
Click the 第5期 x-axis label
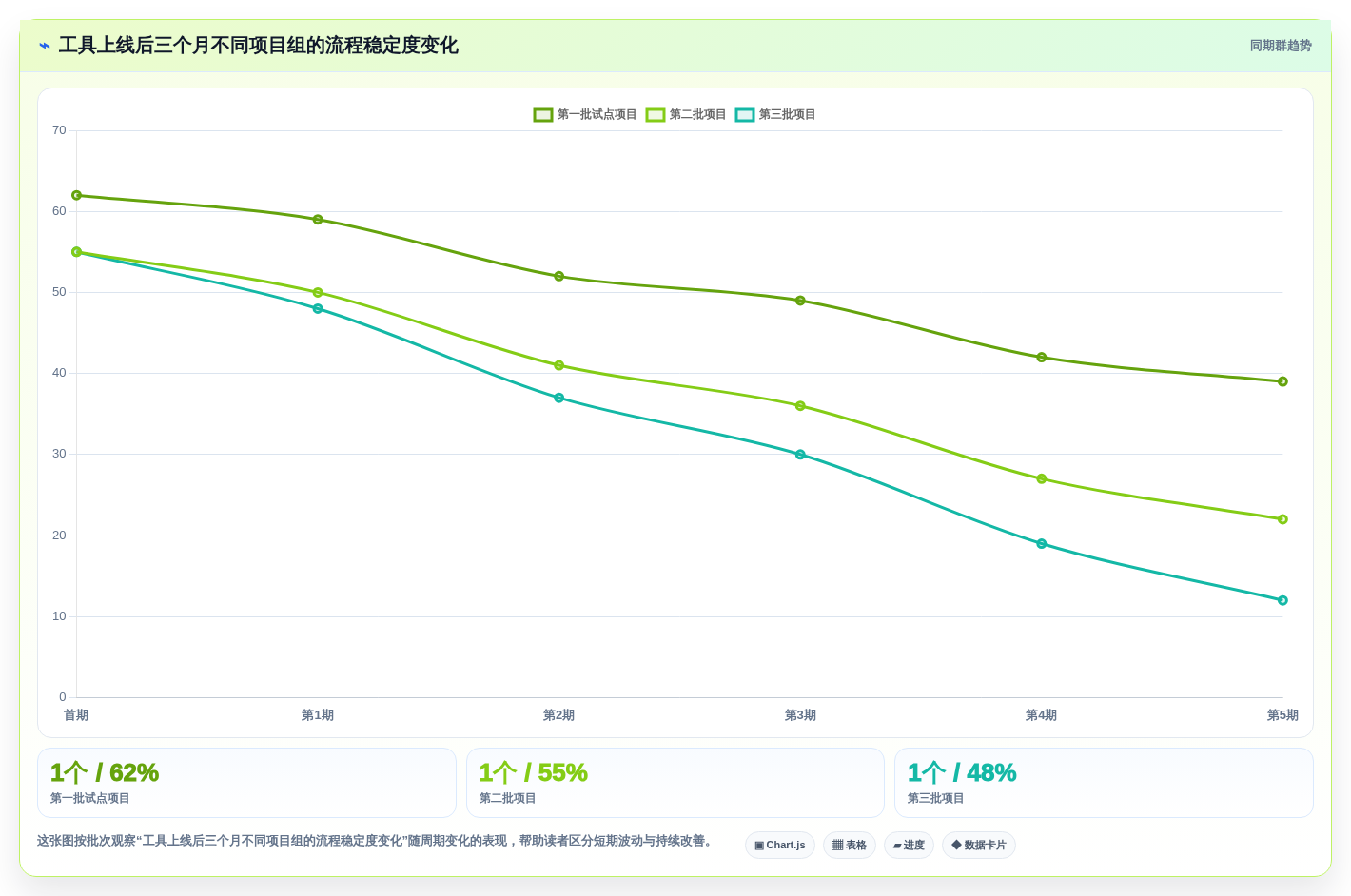(1282, 715)
